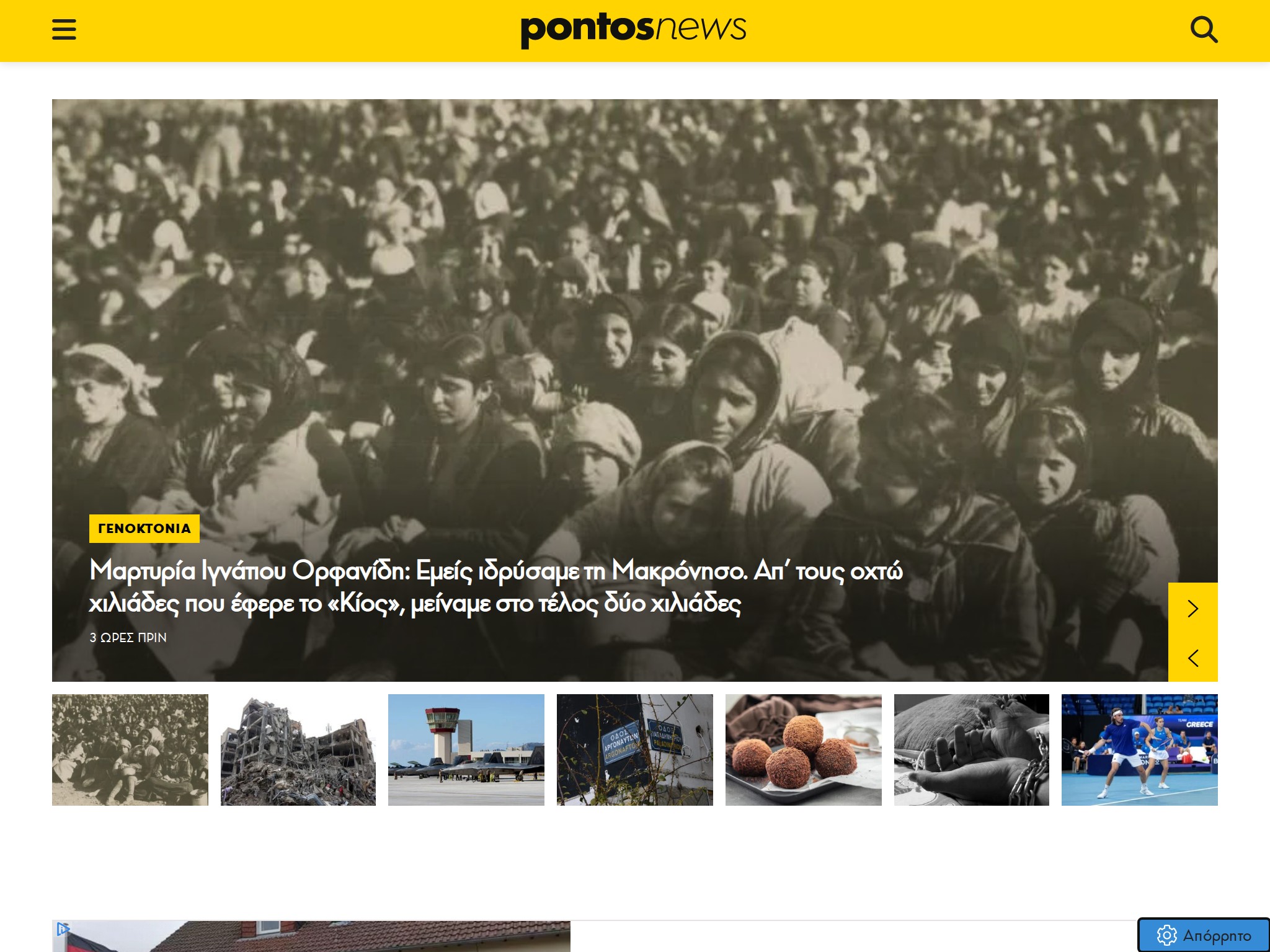This screenshot has height=952, width=1270.
Task: Open the ΓΕΝΟΚΤΟΝΙΑ category tag
Action: pos(144,529)
